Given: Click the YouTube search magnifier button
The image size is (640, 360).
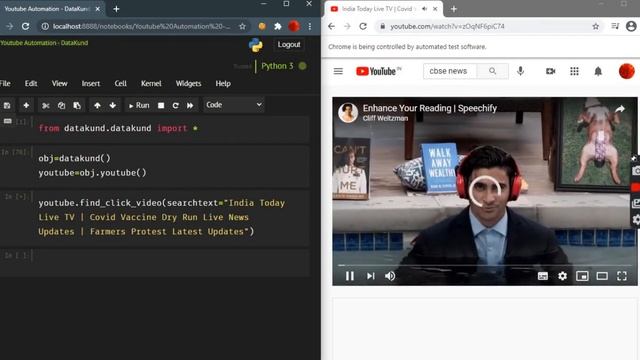Looking at the screenshot, I should (x=493, y=71).
